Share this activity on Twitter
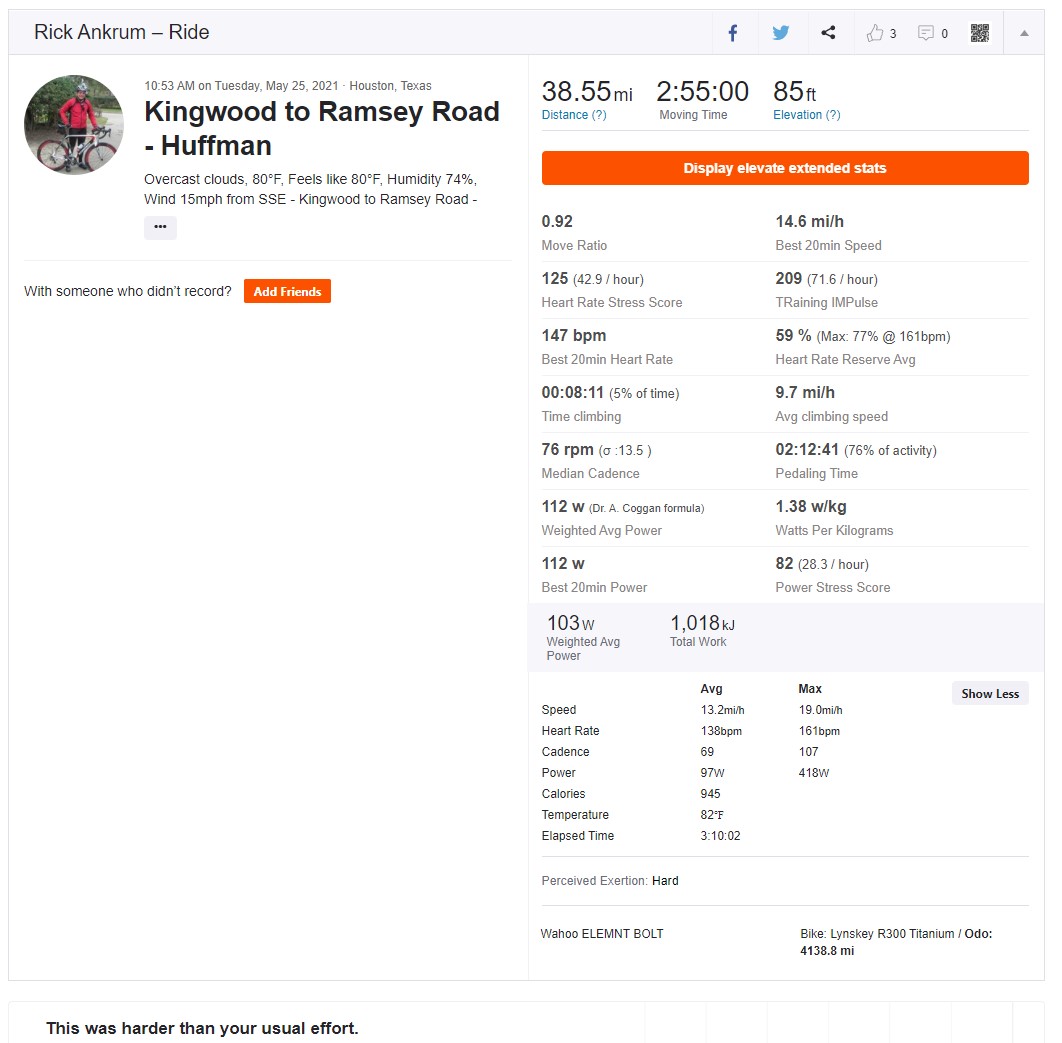This screenshot has height=1043, width=1062. [x=781, y=33]
